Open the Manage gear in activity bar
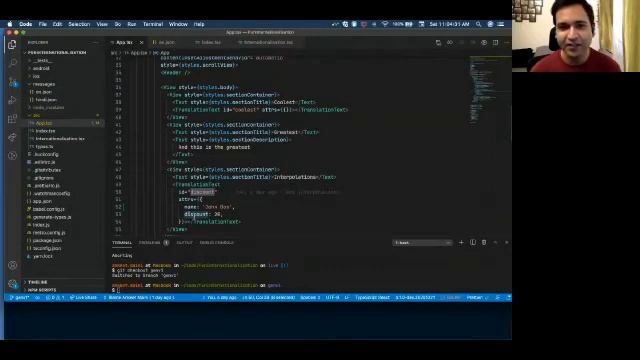640x360 pixels. pos(13,284)
